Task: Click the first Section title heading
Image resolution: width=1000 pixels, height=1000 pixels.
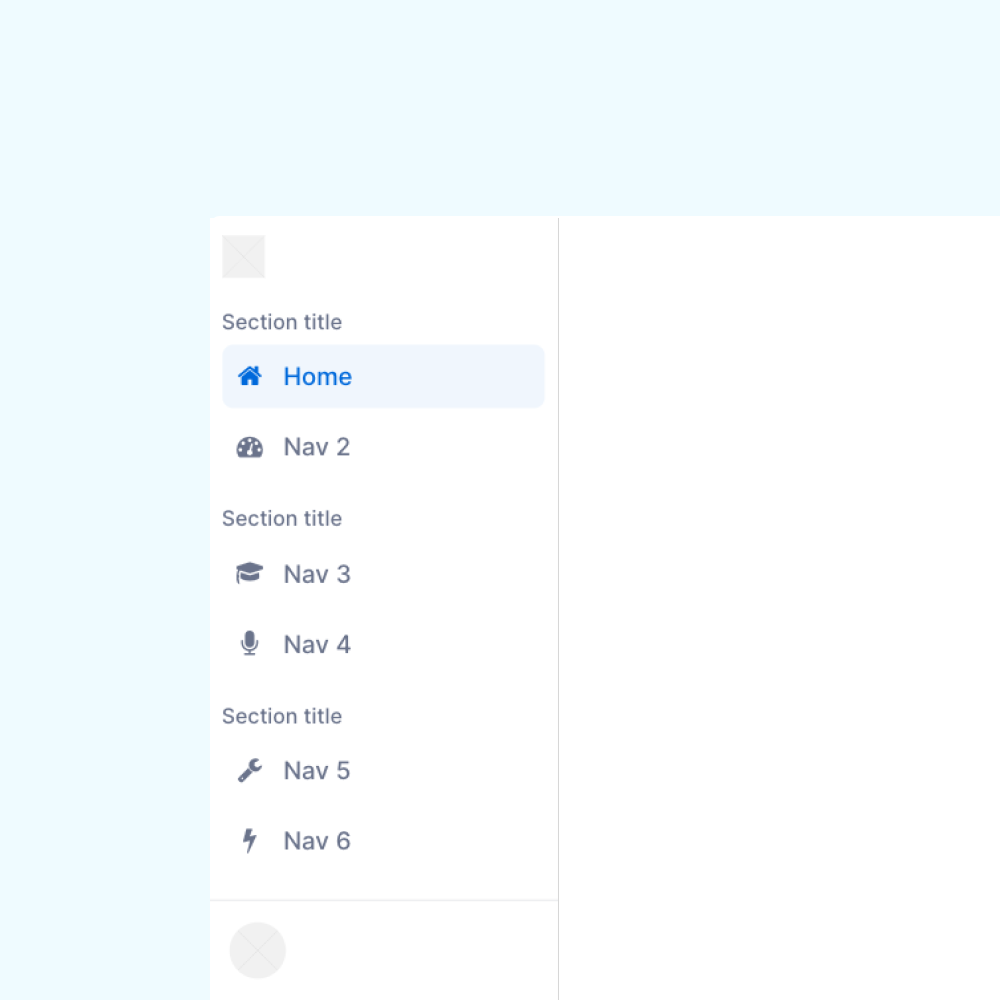Action: coord(282,322)
